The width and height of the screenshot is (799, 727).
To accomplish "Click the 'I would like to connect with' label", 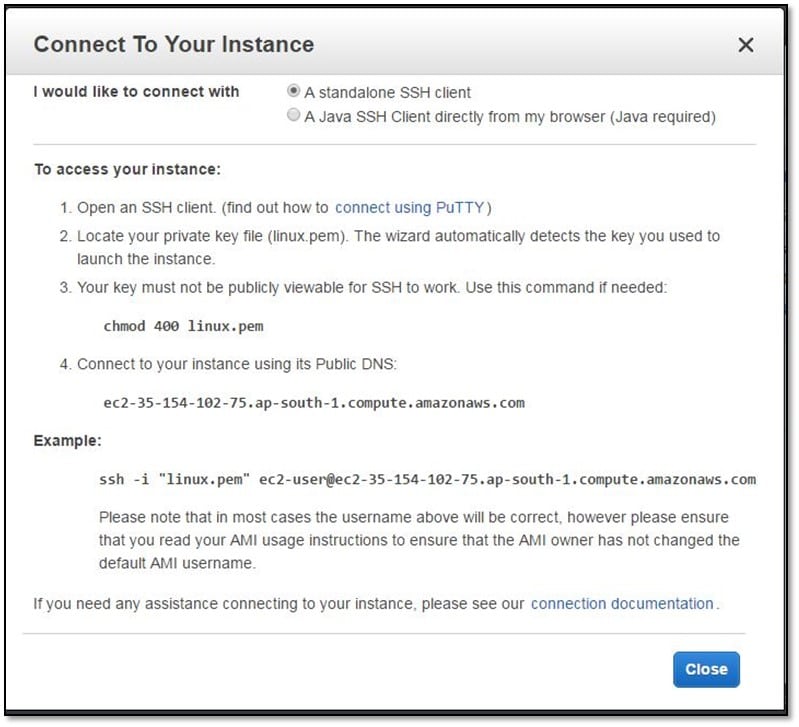I will [x=137, y=92].
